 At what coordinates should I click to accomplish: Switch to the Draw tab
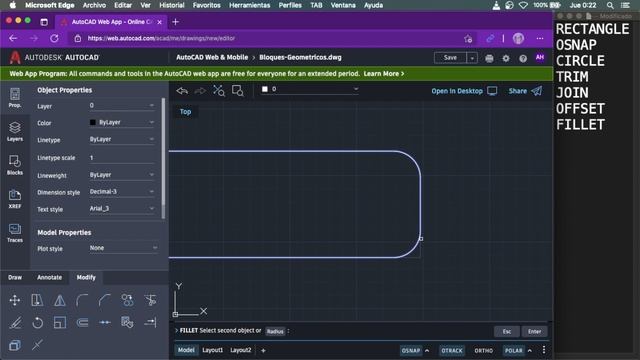tap(15, 278)
